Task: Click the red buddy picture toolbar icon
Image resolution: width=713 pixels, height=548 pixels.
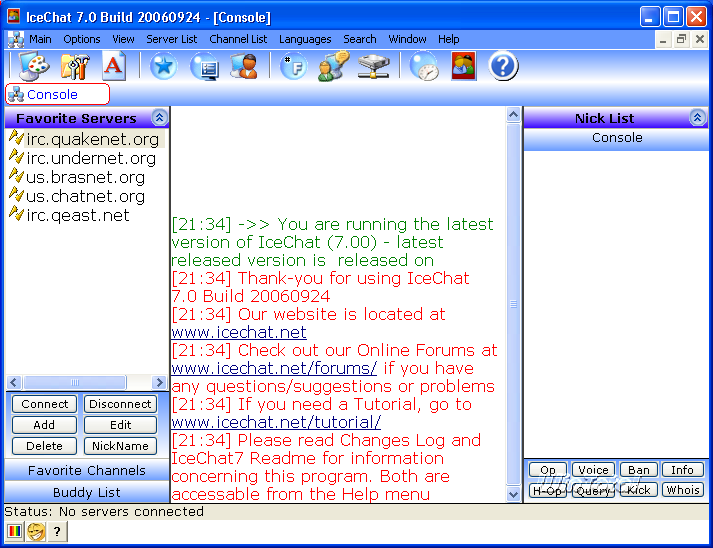Action: click(x=464, y=66)
